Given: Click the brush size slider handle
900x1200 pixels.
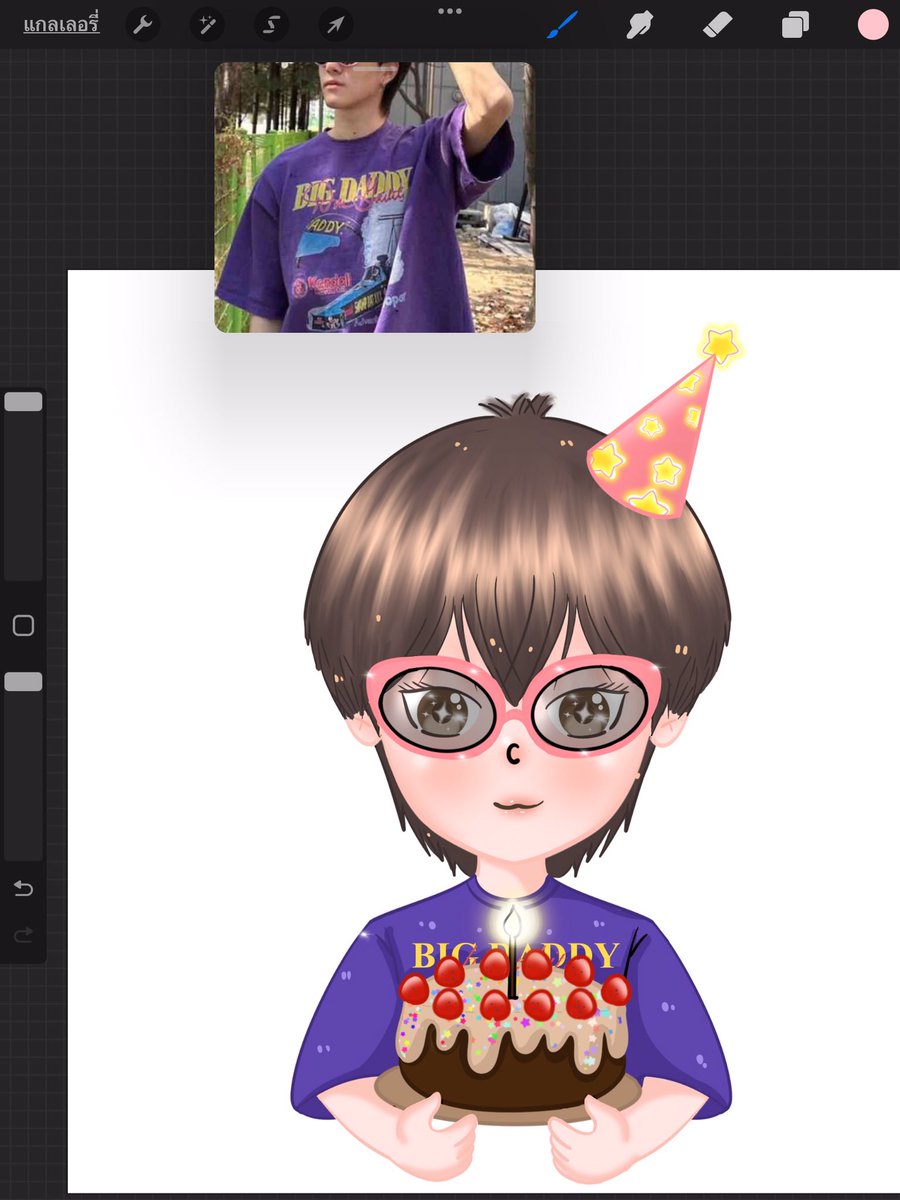Looking at the screenshot, I should pyautogui.click(x=23, y=402).
